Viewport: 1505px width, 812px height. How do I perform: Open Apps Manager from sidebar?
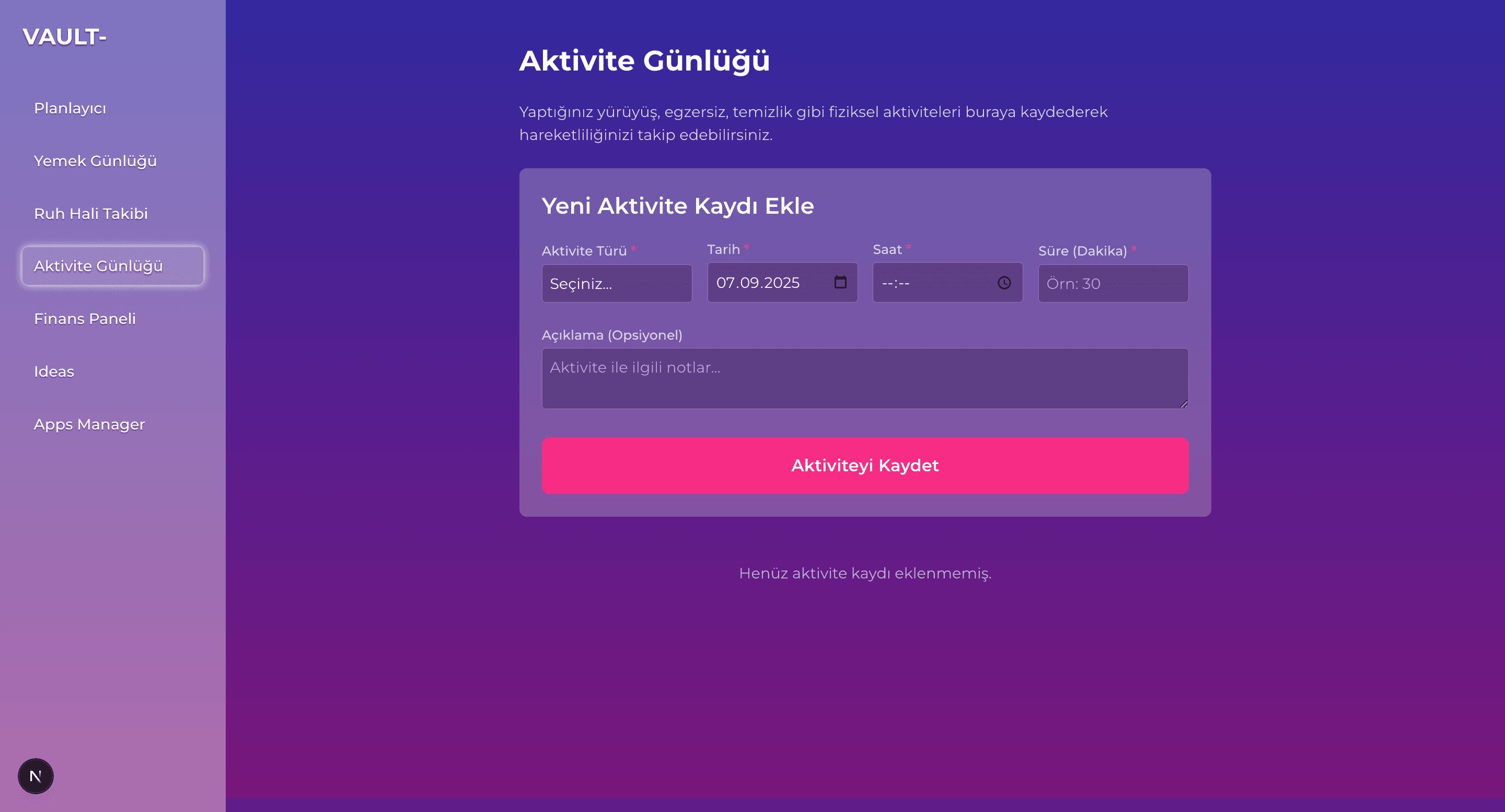(89, 424)
